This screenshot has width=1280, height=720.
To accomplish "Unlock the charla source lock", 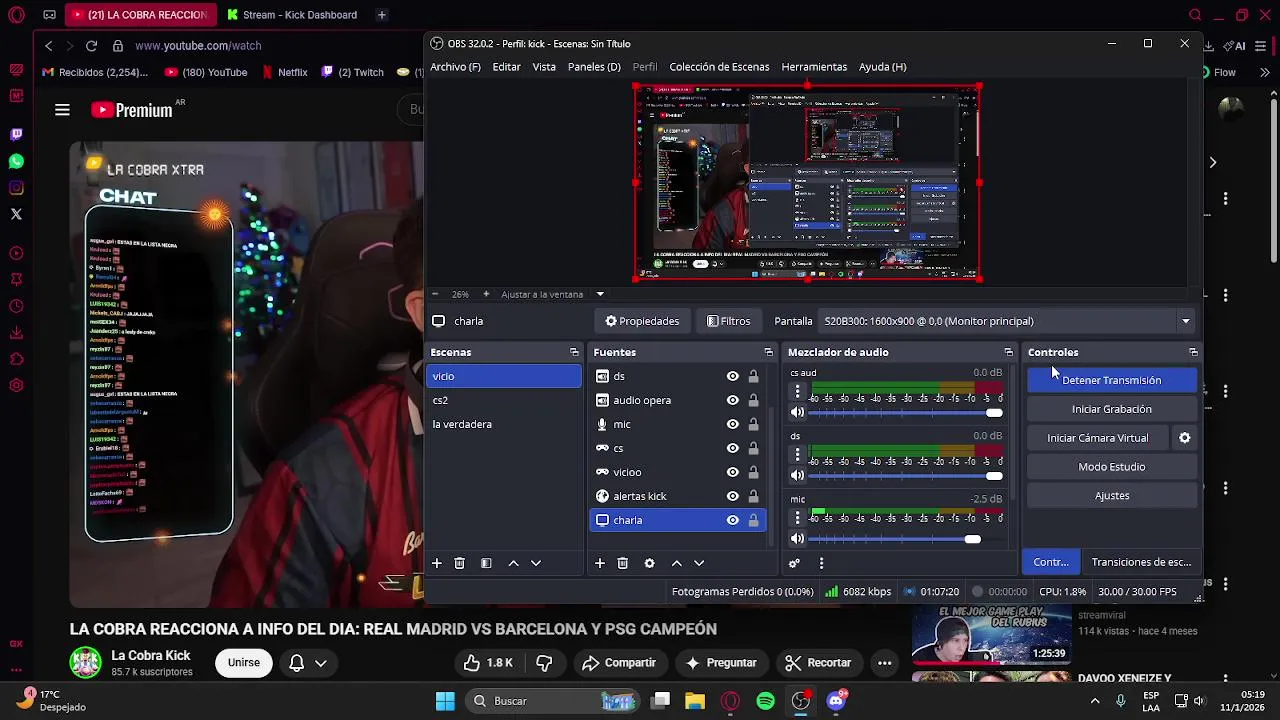I will tap(753, 520).
